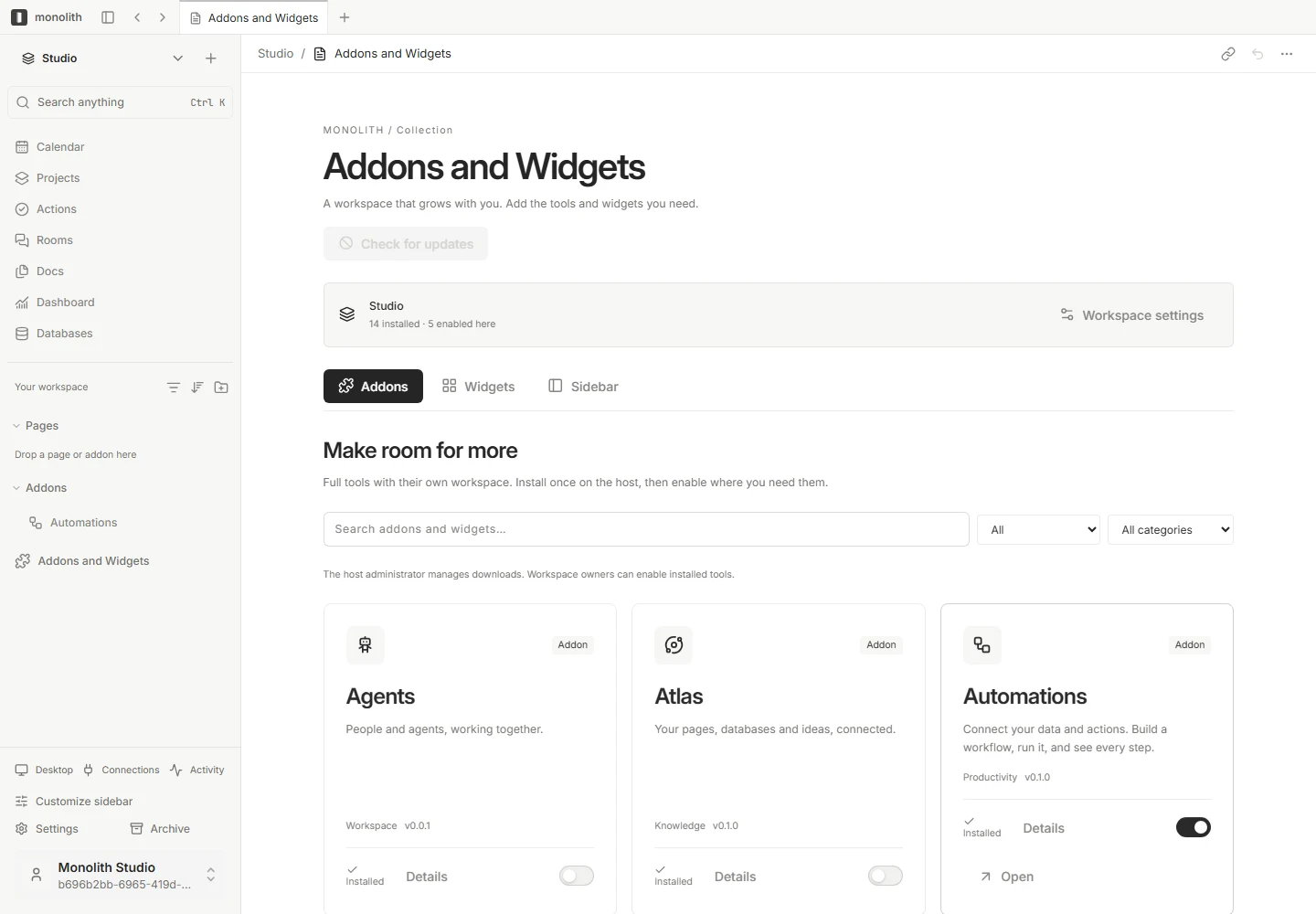Switch to the Sidebar tab
1316x914 pixels.
pos(584,387)
